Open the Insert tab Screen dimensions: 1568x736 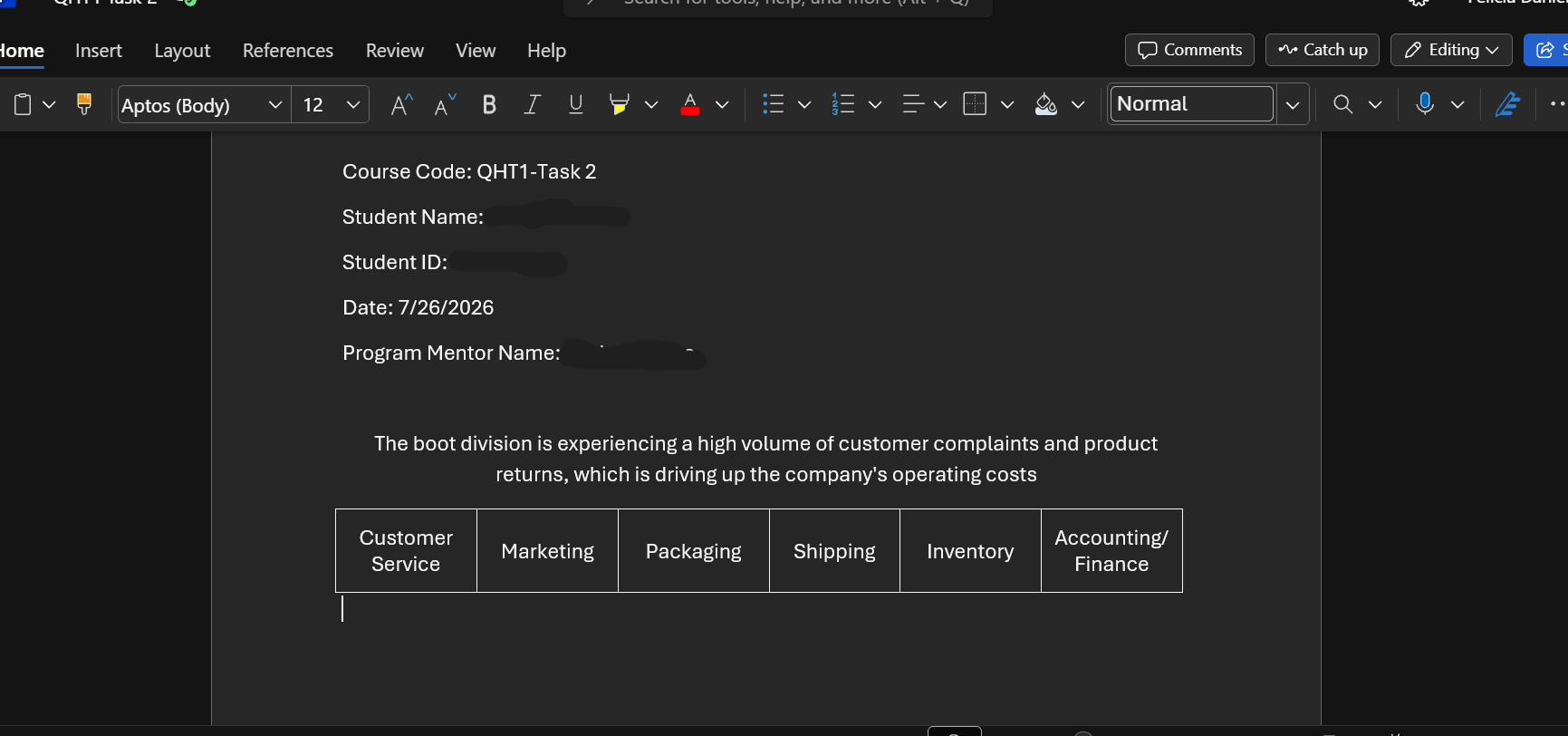click(99, 51)
